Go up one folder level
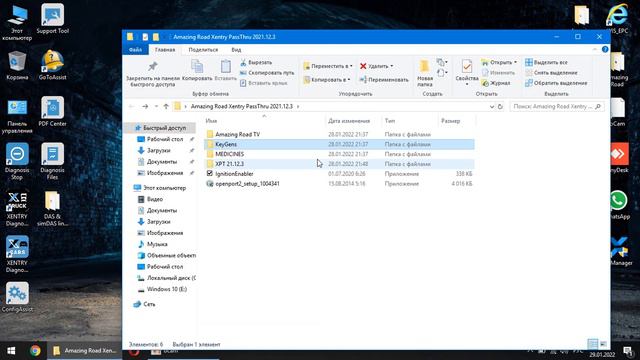640x360 pixels. [166, 107]
